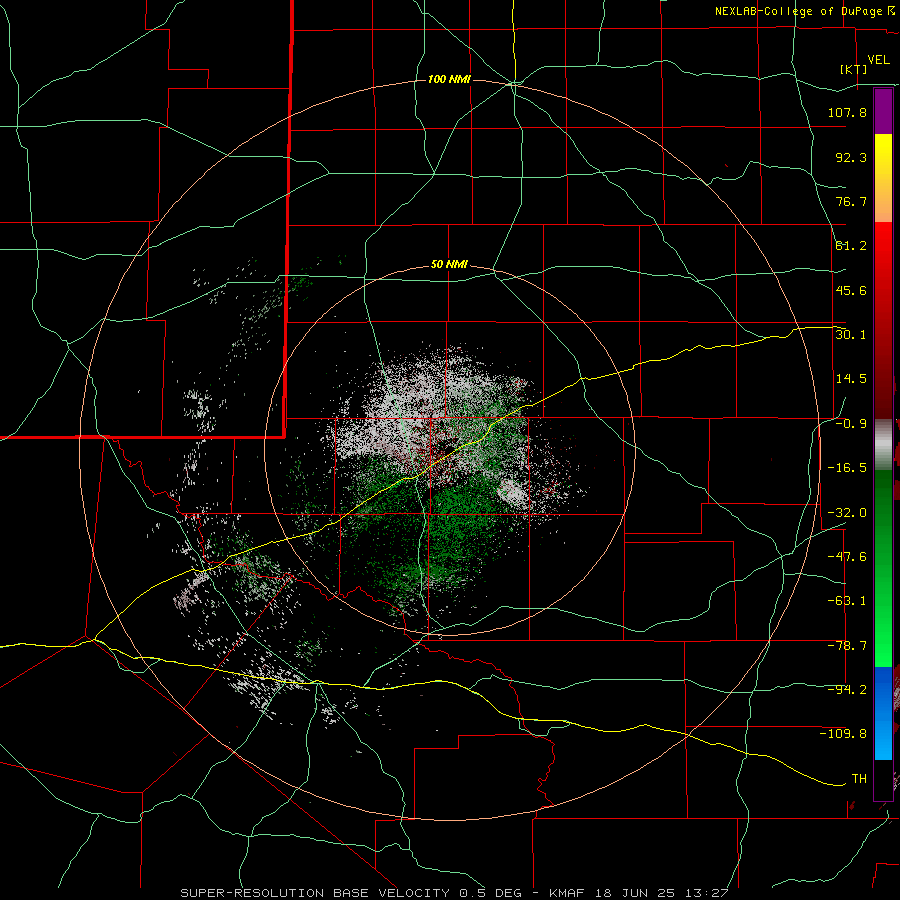
Task: Click the yellow-orange segment of the color bar
Action: 883,178
